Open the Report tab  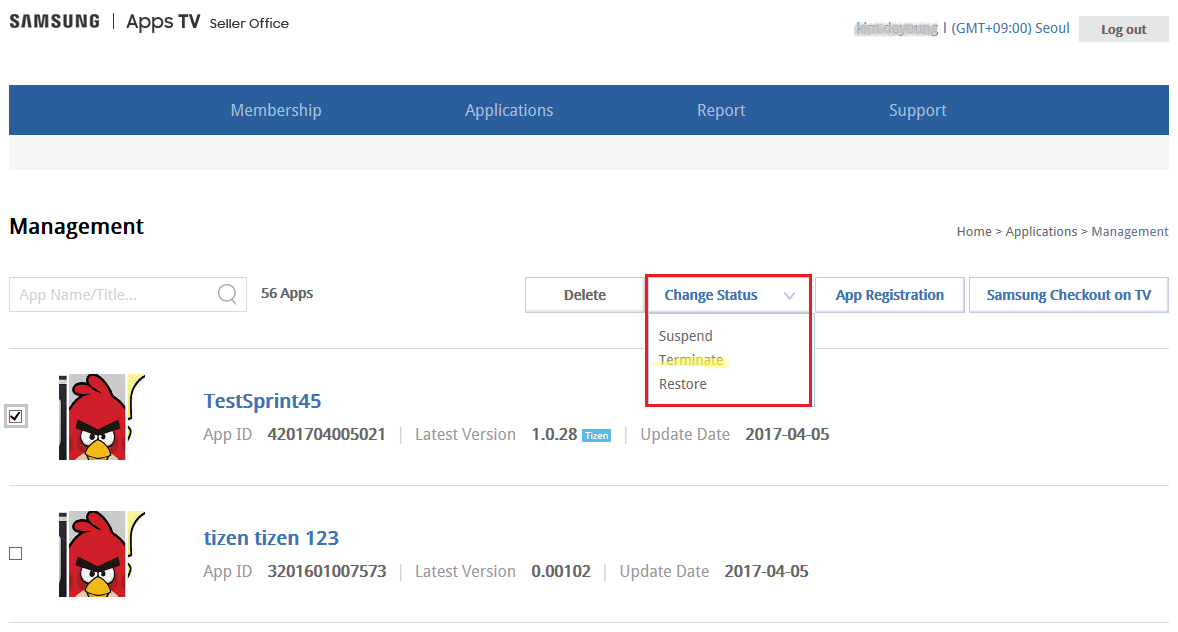[x=720, y=110]
